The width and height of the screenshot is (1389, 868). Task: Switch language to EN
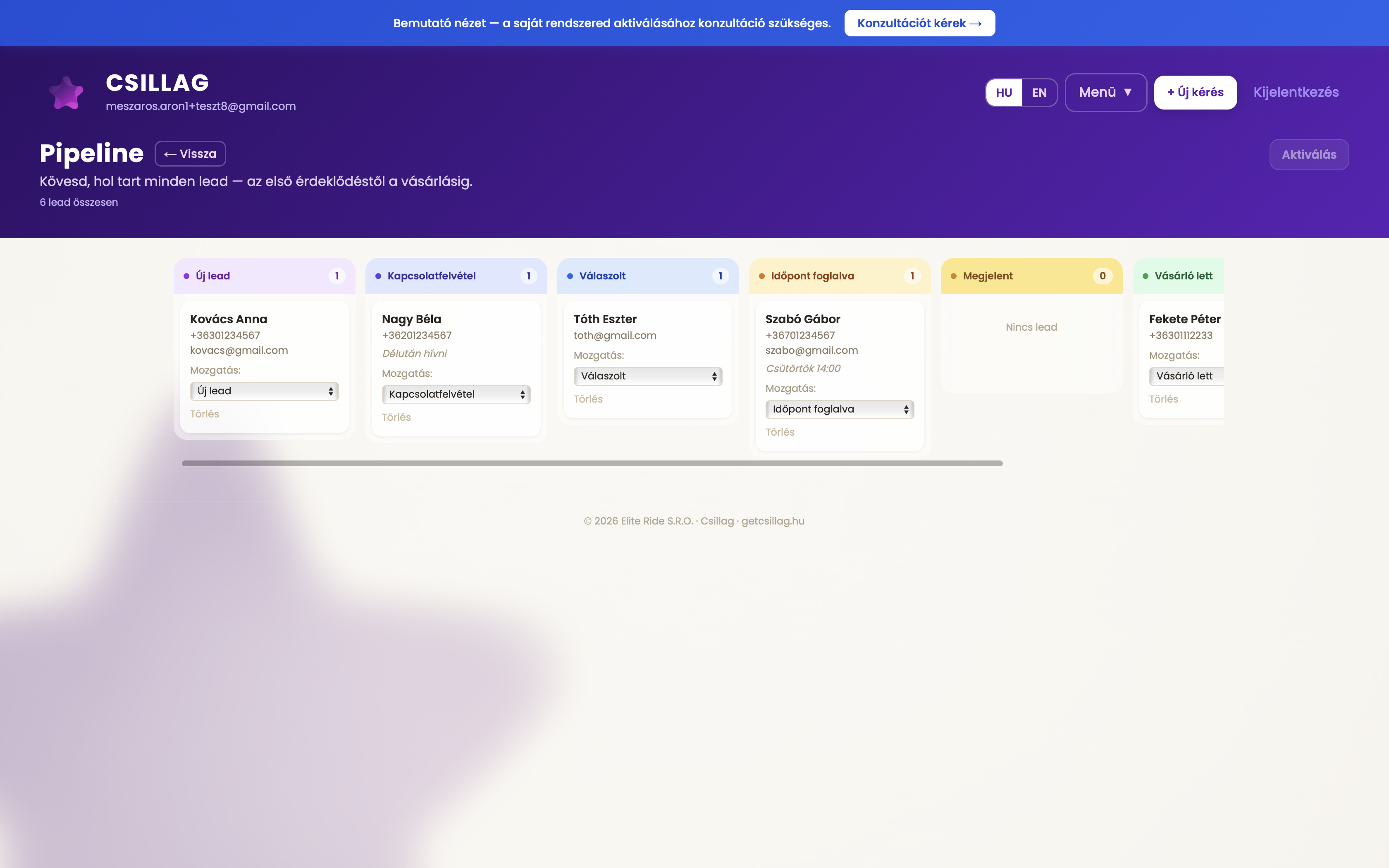coord(1039,93)
